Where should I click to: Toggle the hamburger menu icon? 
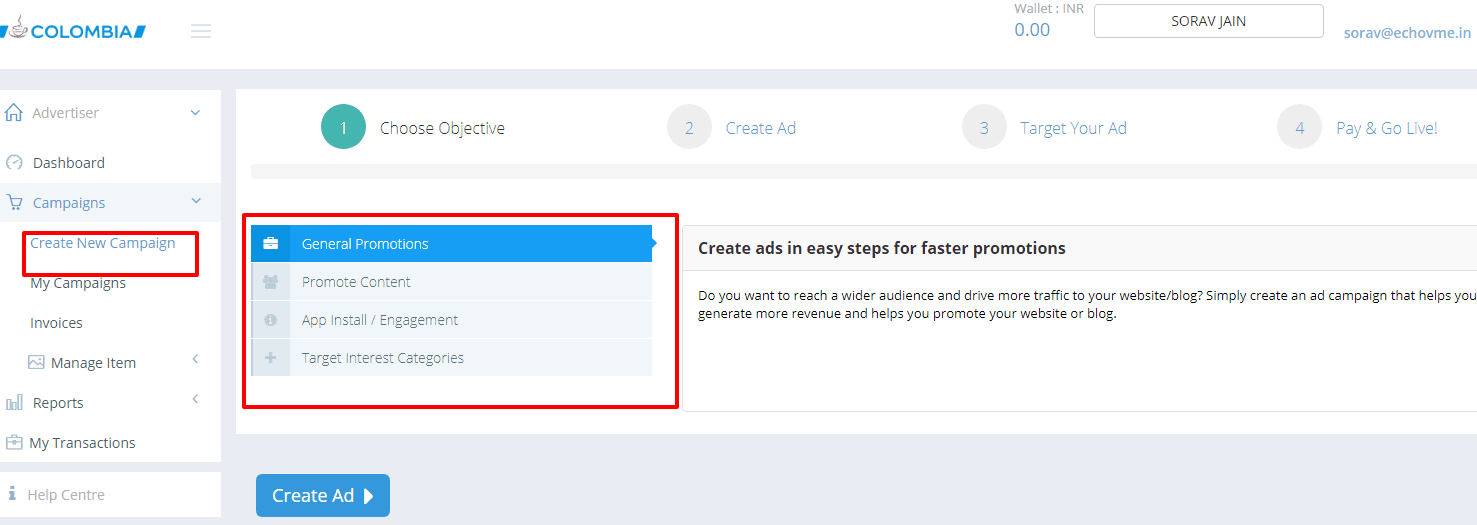pyautogui.click(x=201, y=31)
